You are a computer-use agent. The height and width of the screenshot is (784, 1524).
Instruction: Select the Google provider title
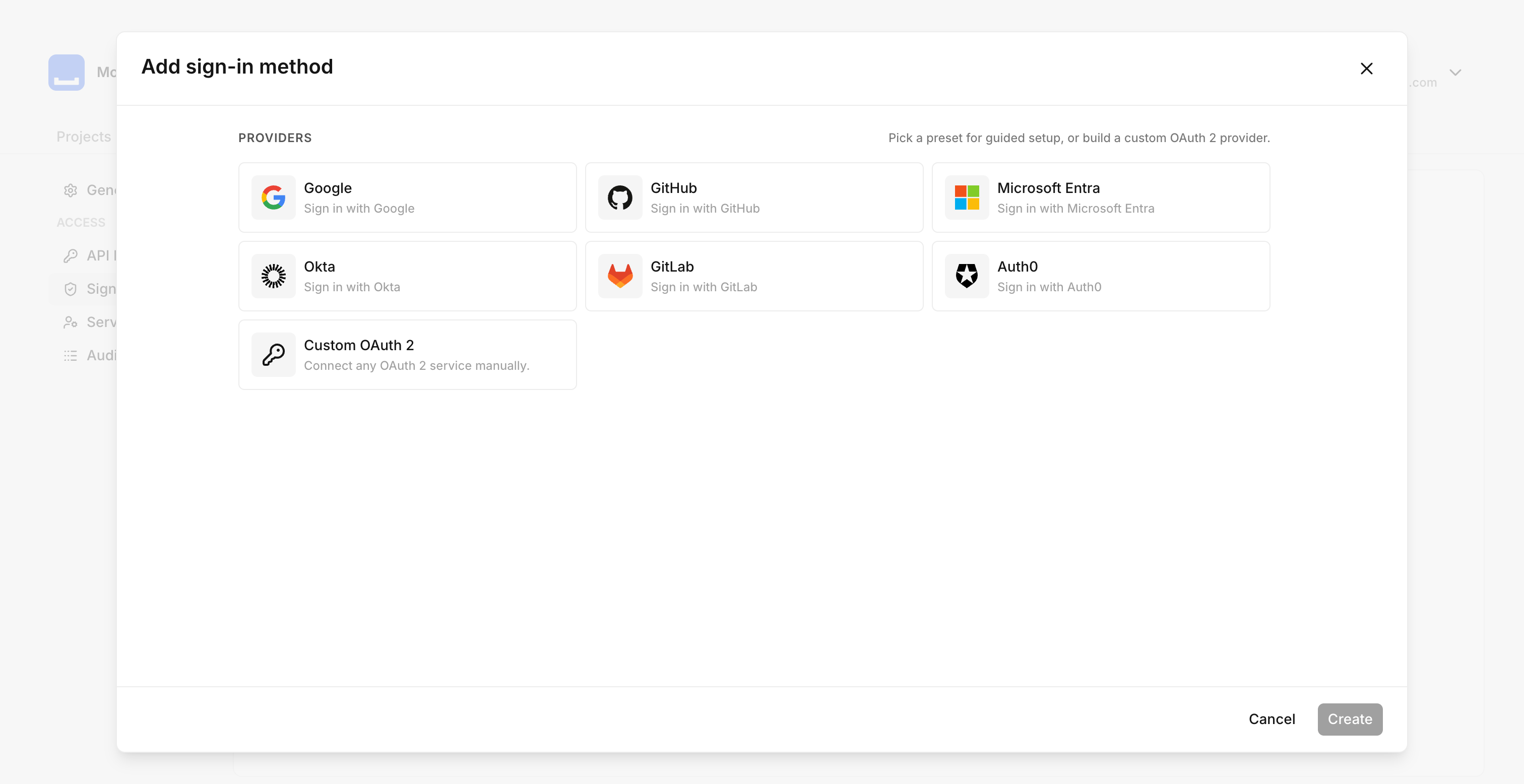click(328, 188)
